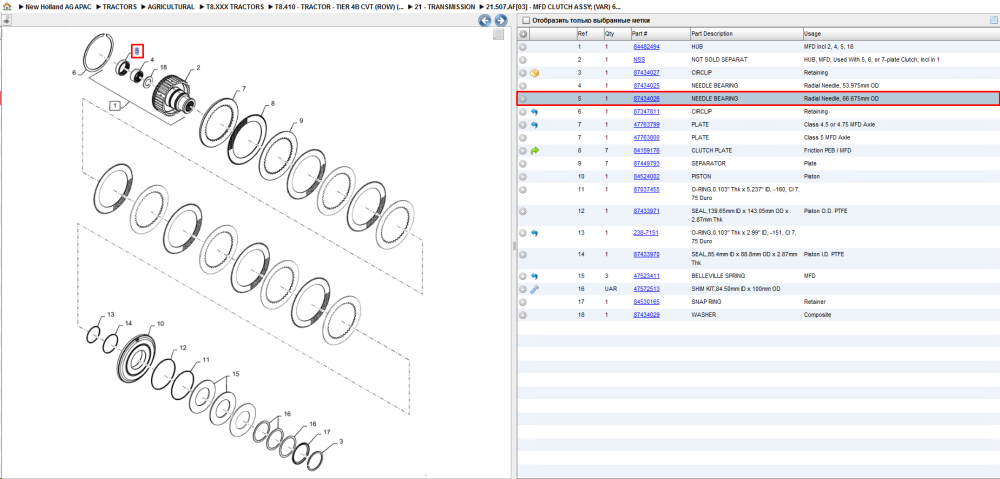Click the pin panel icon below home

(6, 20)
